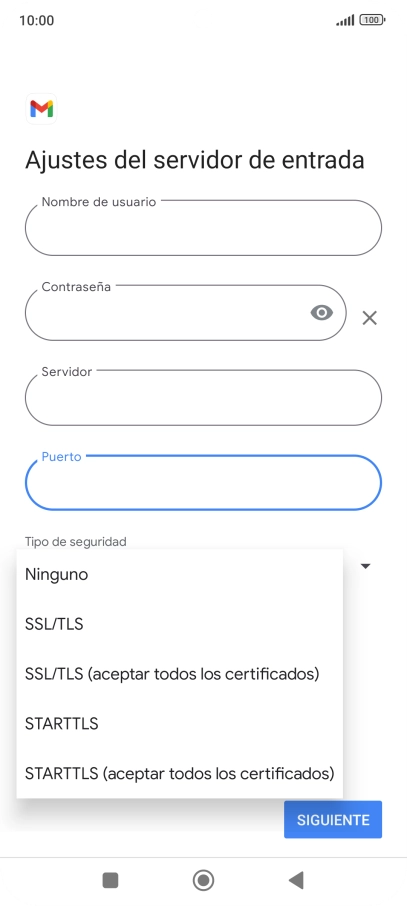Focus the Contraseña input field
This screenshot has width=407, height=906.
(186, 313)
